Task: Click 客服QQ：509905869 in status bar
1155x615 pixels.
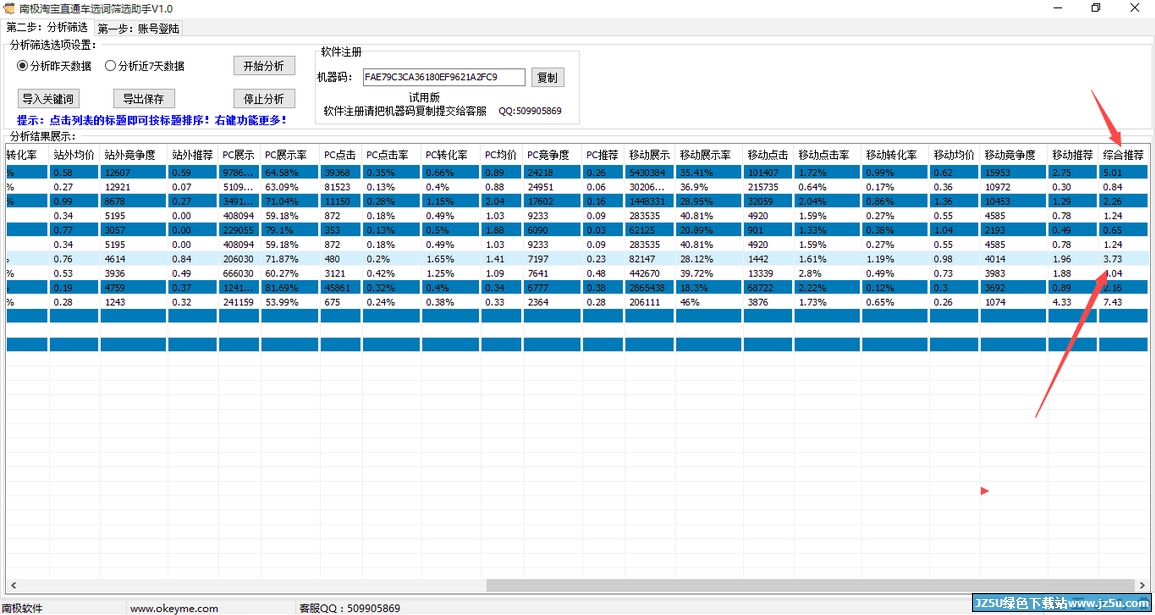Action: tap(350, 608)
